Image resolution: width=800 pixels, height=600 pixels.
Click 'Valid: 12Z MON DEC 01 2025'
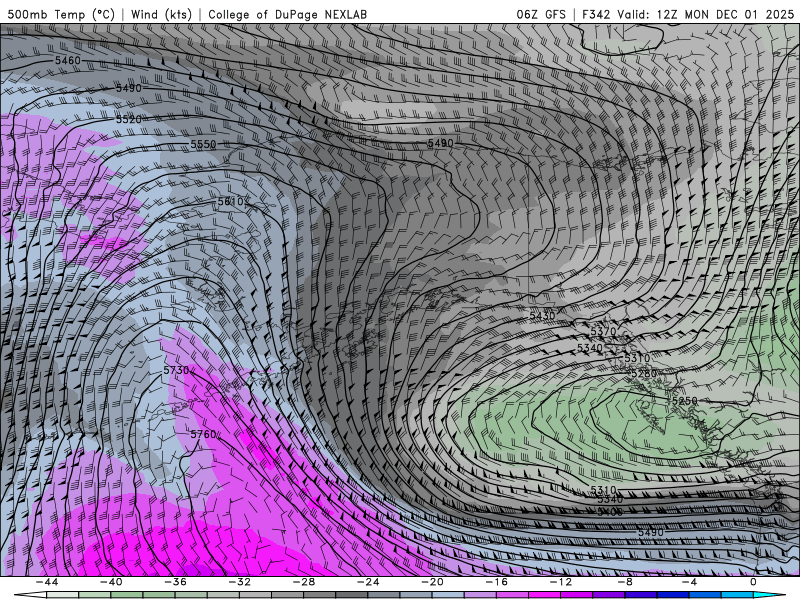point(705,14)
